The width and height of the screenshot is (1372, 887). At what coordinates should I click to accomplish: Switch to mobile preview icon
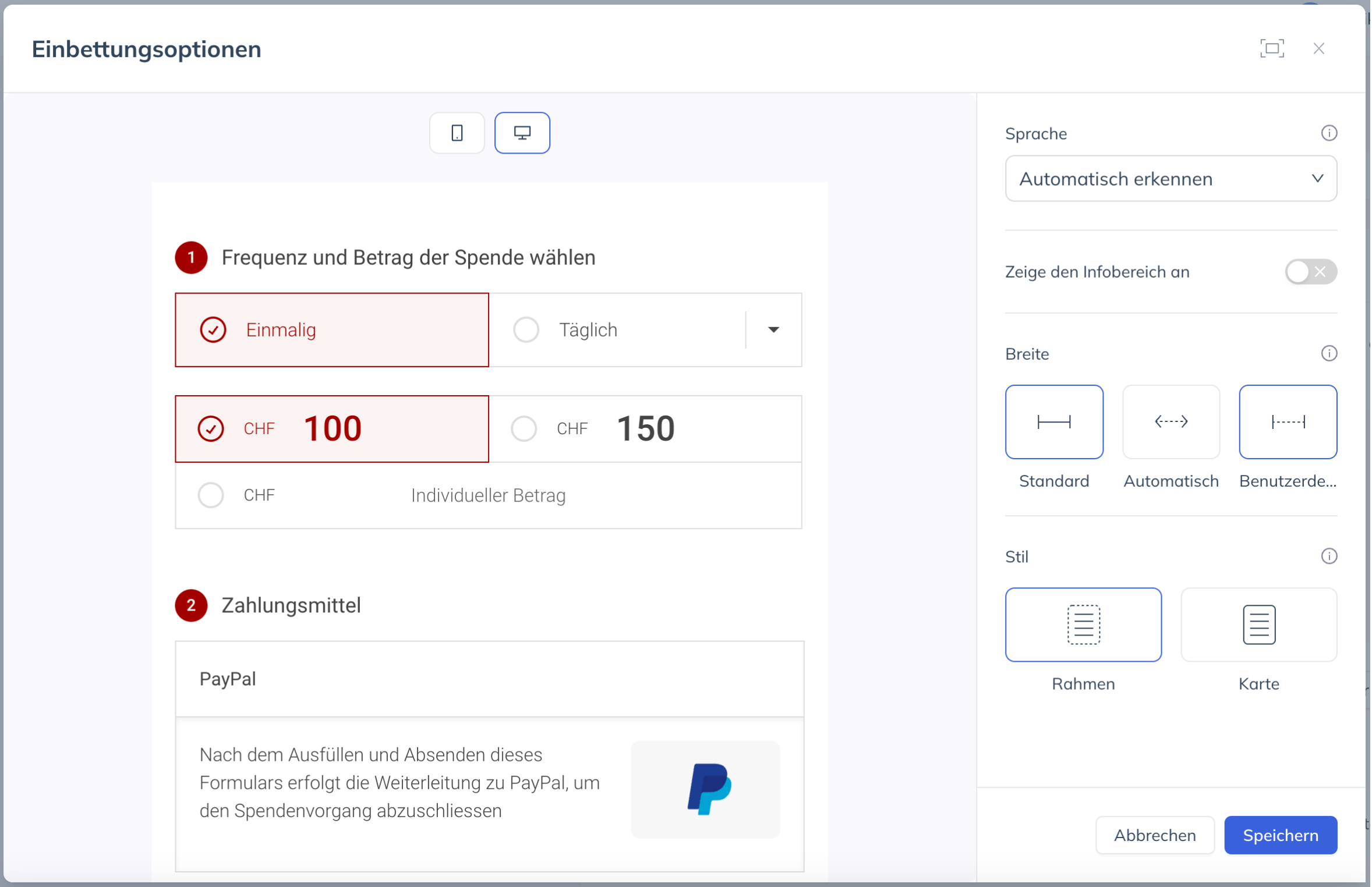[x=457, y=133]
